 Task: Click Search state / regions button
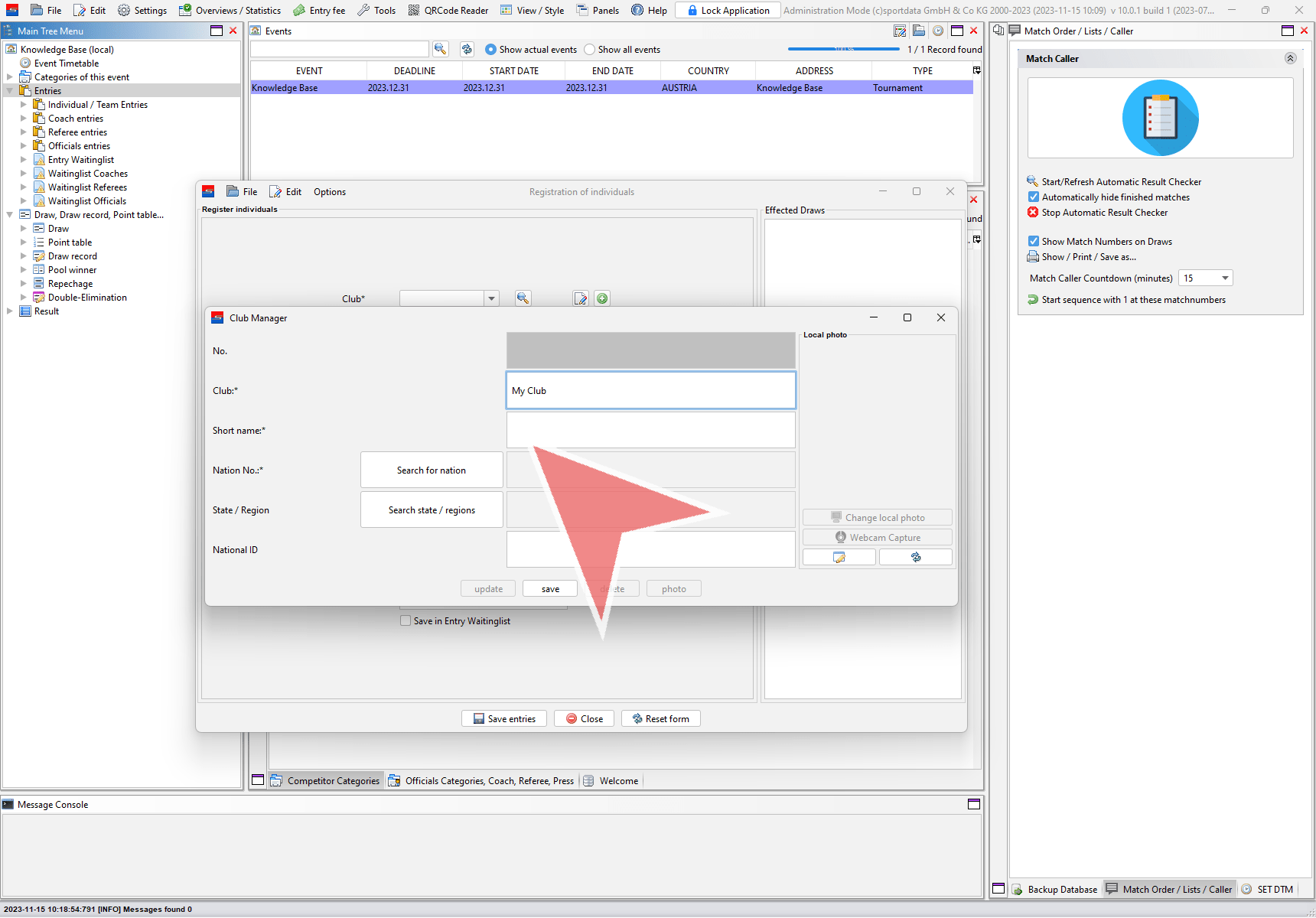click(432, 509)
